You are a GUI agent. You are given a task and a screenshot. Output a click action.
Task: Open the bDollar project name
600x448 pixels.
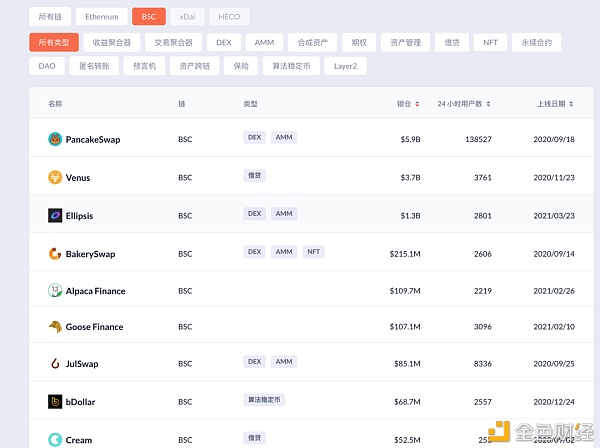[80, 402]
